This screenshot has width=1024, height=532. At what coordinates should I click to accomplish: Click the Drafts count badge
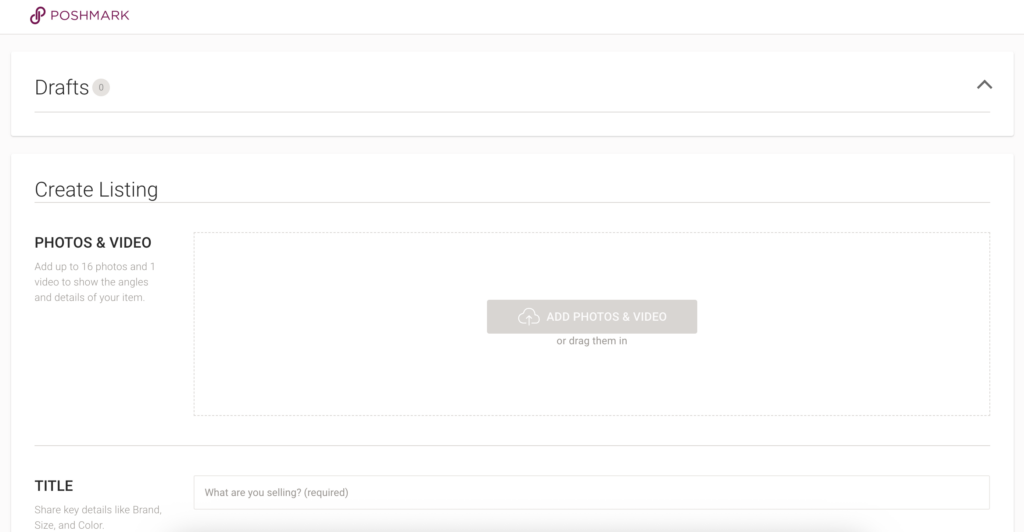coord(101,87)
